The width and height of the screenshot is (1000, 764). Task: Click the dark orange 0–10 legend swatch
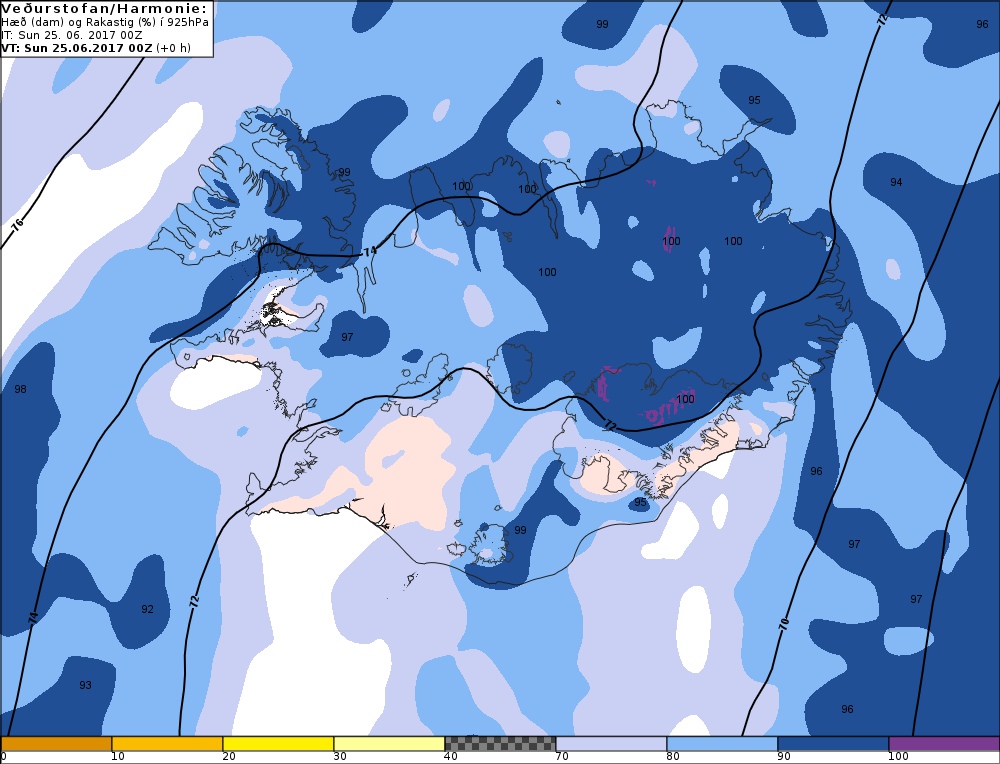click(56, 744)
